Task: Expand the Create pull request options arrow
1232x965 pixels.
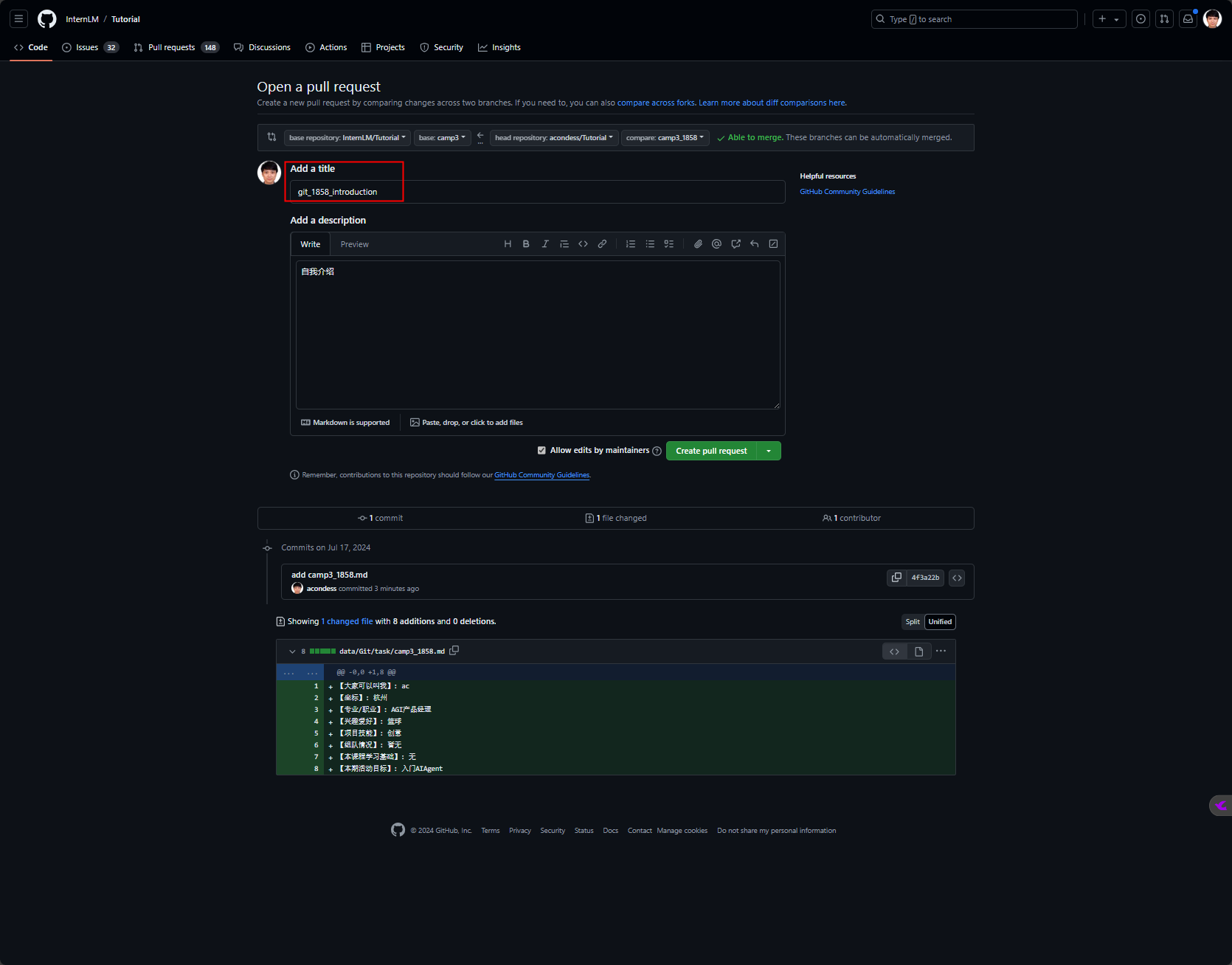Action: [x=769, y=451]
